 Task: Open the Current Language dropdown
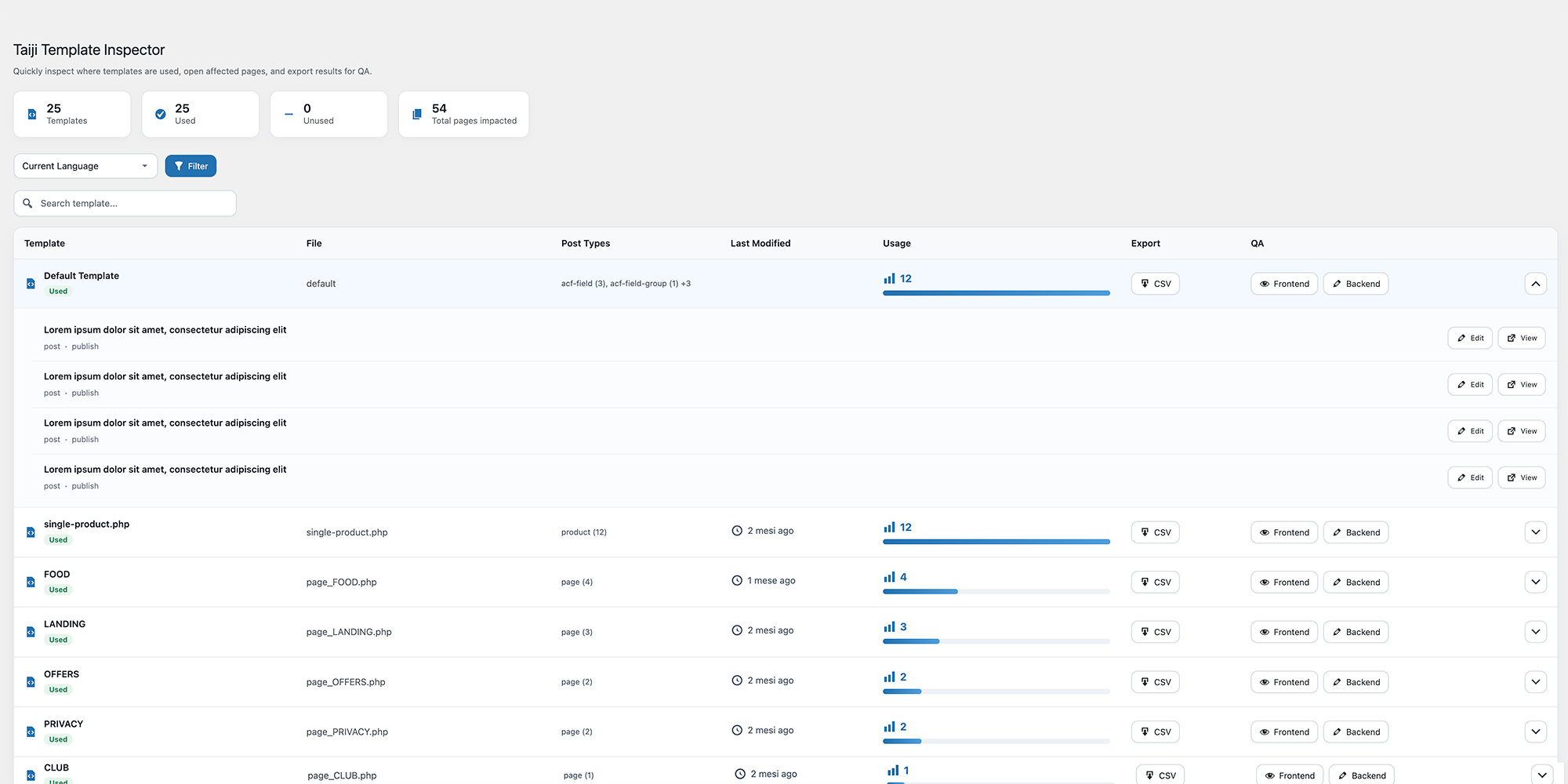[x=85, y=166]
